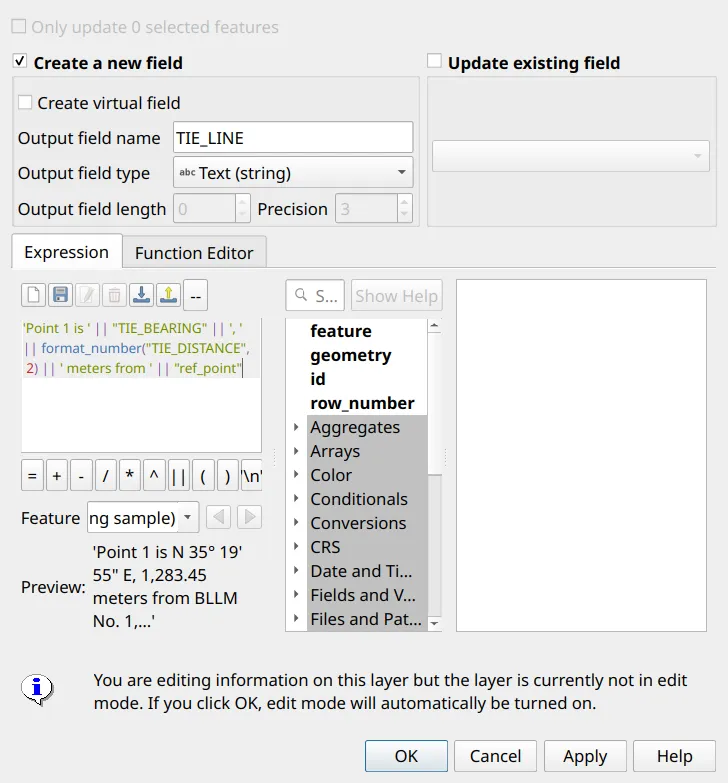The width and height of the screenshot is (728, 783).
Task: Insert the division slash operator
Action: (105, 476)
